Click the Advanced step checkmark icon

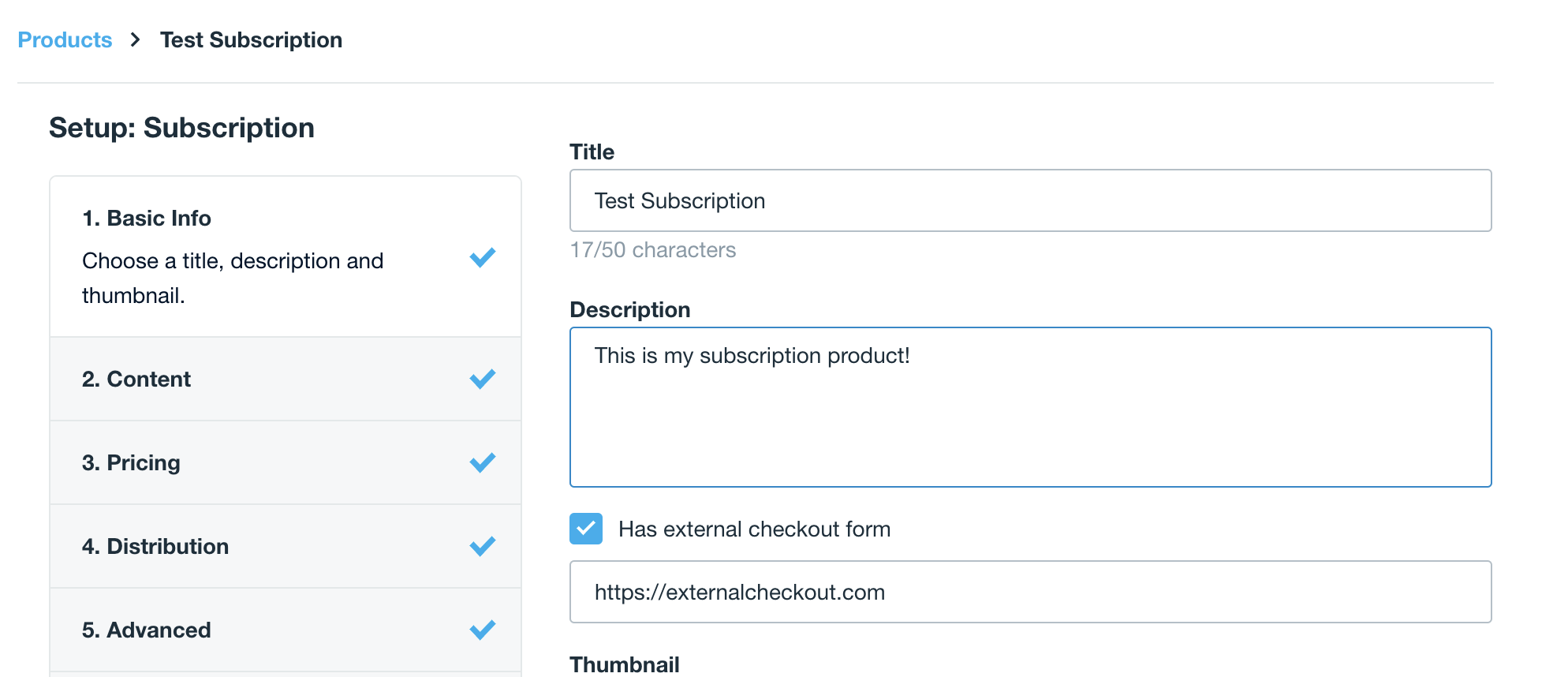(x=482, y=630)
